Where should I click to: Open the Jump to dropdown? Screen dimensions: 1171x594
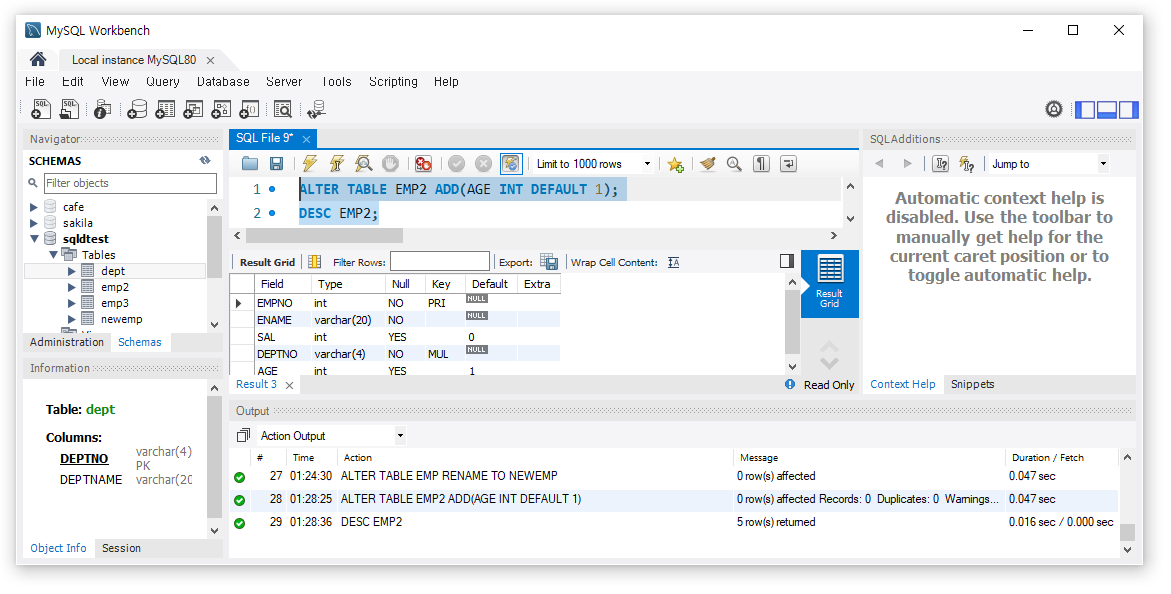[x=1103, y=164]
